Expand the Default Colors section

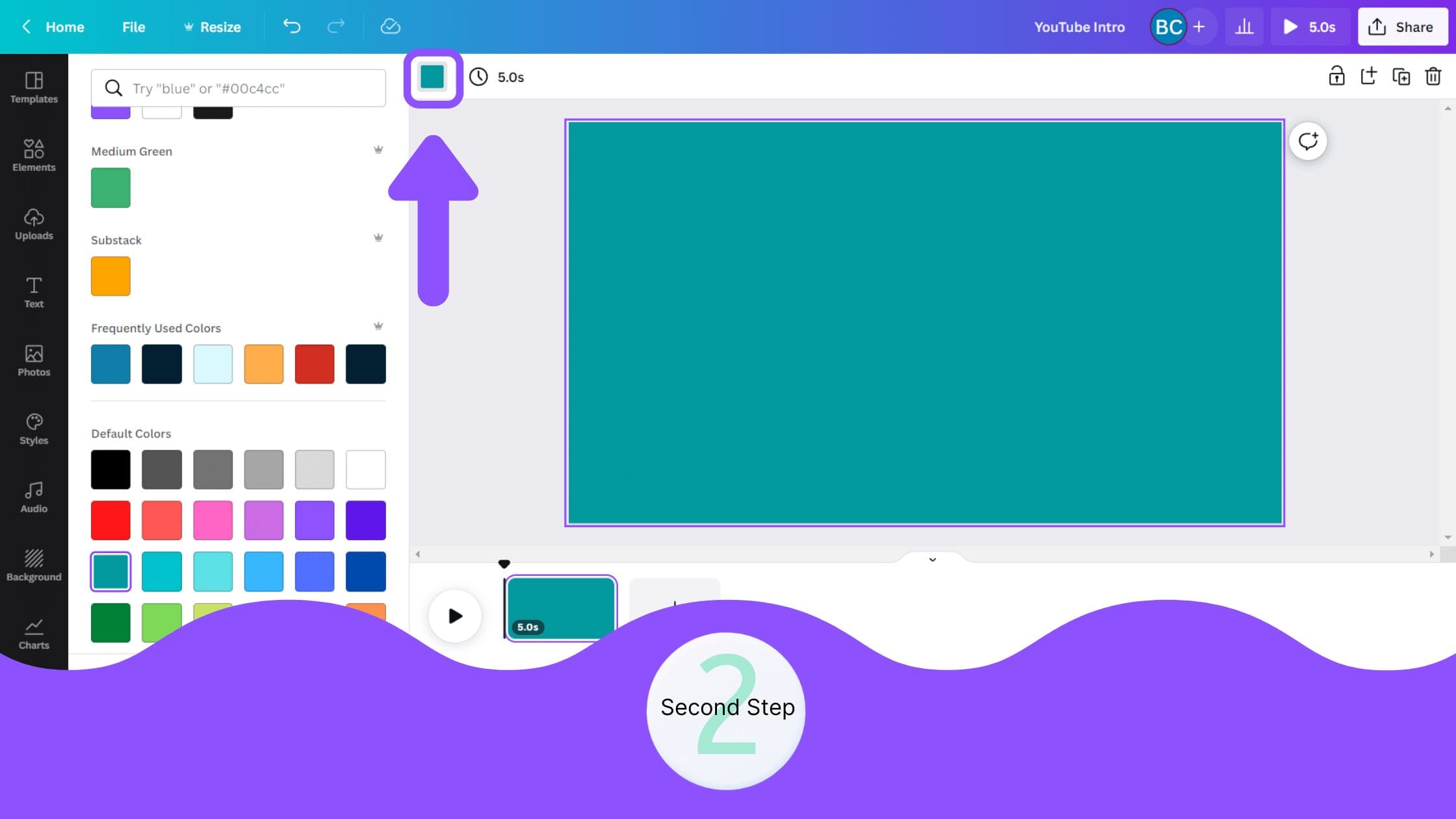point(131,433)
